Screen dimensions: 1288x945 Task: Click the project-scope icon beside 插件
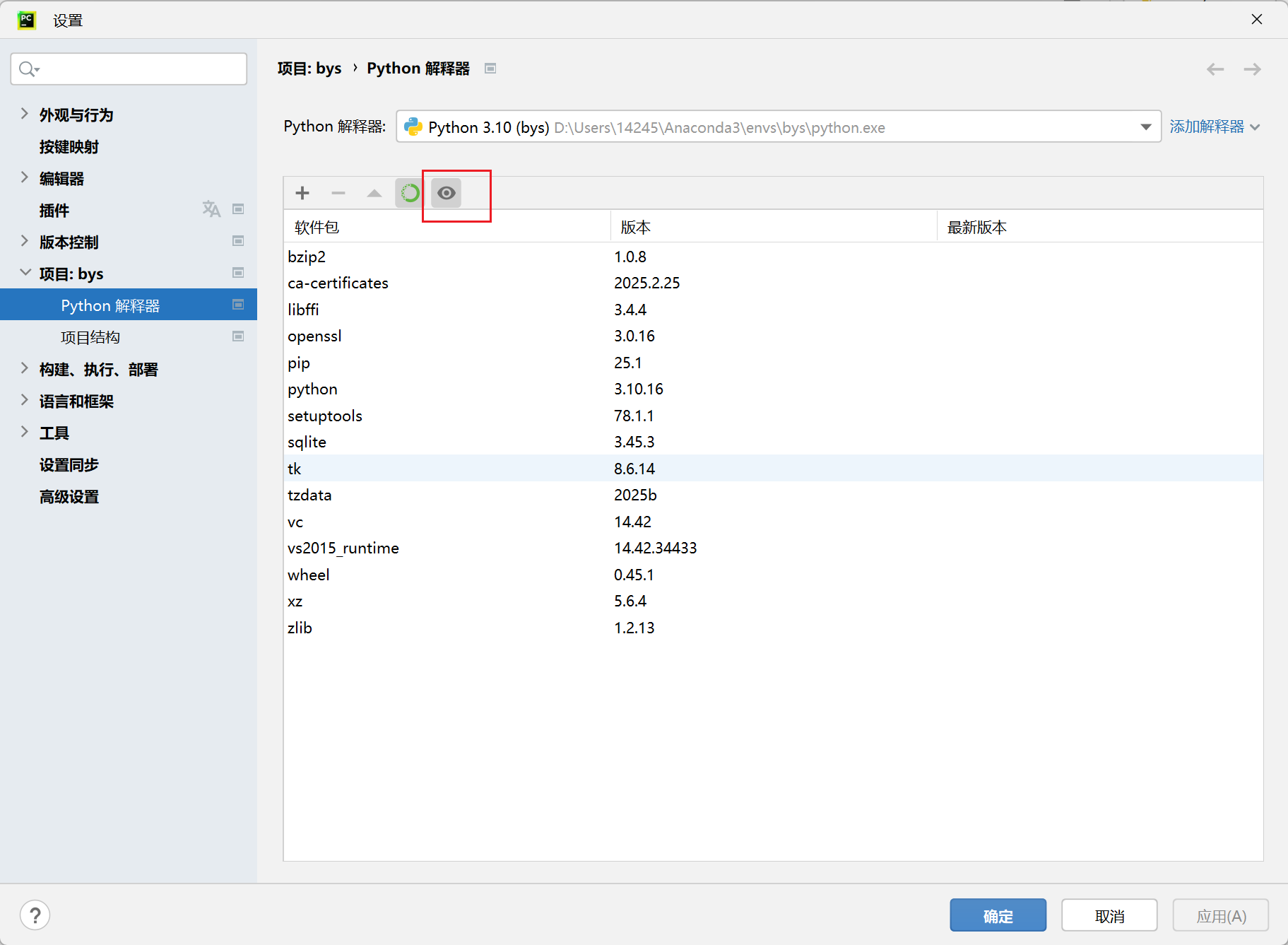(x=239, y=209)
